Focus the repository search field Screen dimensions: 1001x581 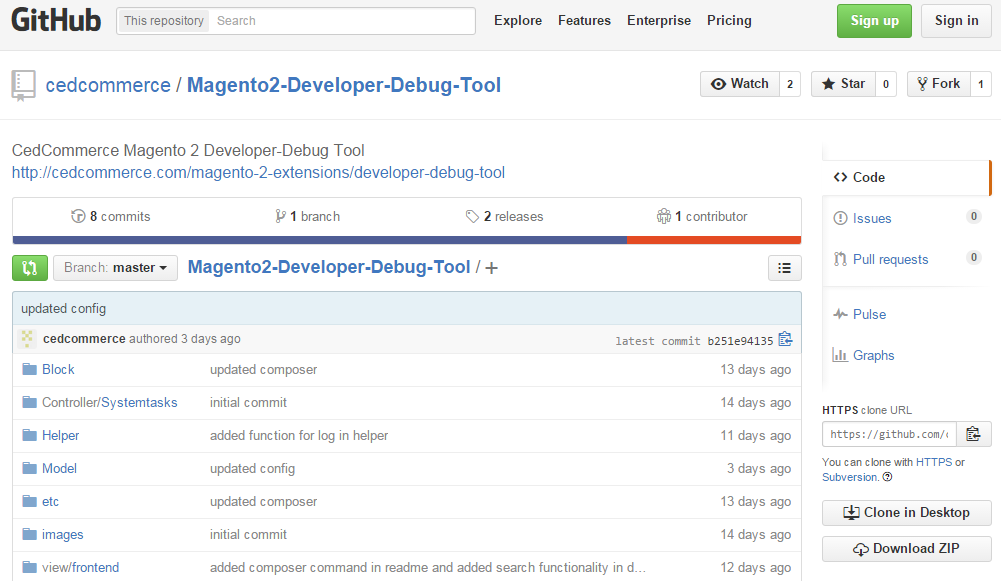click(x=343, y=20)
